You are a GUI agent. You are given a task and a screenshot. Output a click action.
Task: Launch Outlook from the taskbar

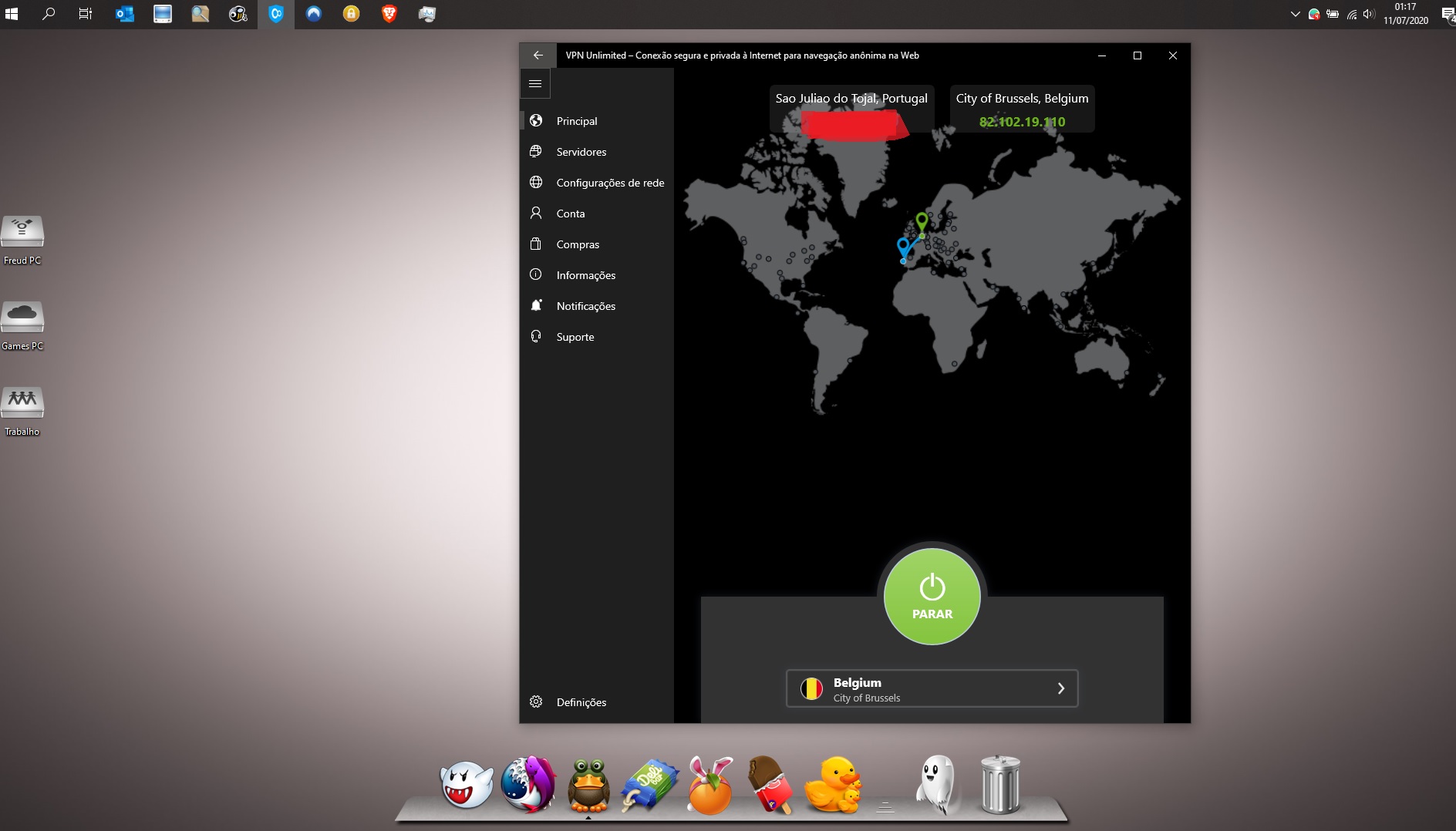124,14
